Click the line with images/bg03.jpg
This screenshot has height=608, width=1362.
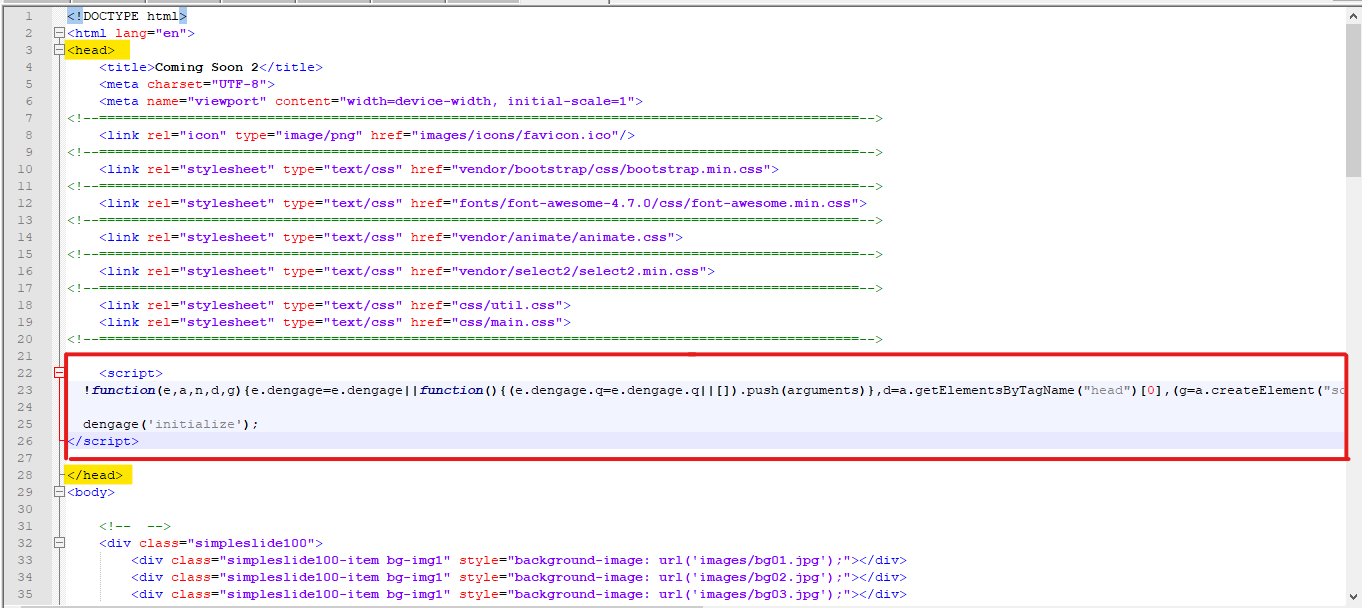[519, 594]
